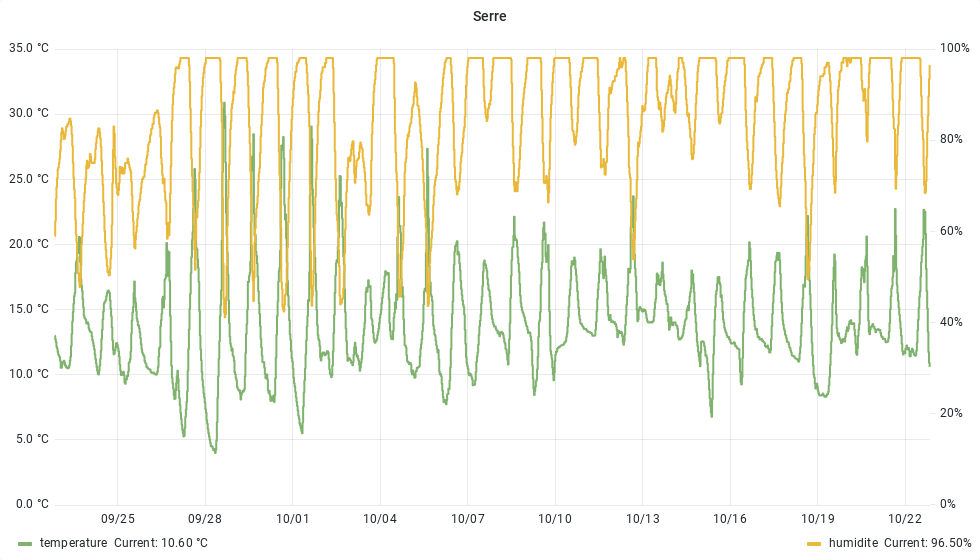Viewport: 980px width, 560px height.
Task: Click the 09/28 date axis label
Action: pos(205,519)
